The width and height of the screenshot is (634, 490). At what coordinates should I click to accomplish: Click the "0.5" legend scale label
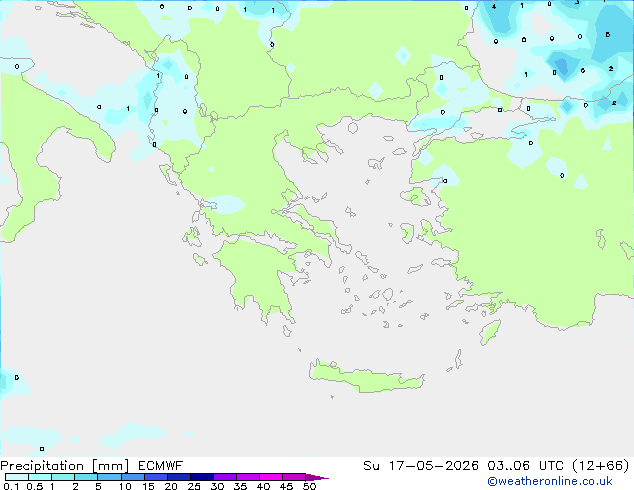(35, 486)
